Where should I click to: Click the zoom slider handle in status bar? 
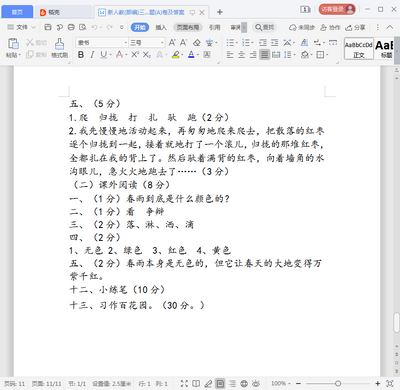point(338,383)
